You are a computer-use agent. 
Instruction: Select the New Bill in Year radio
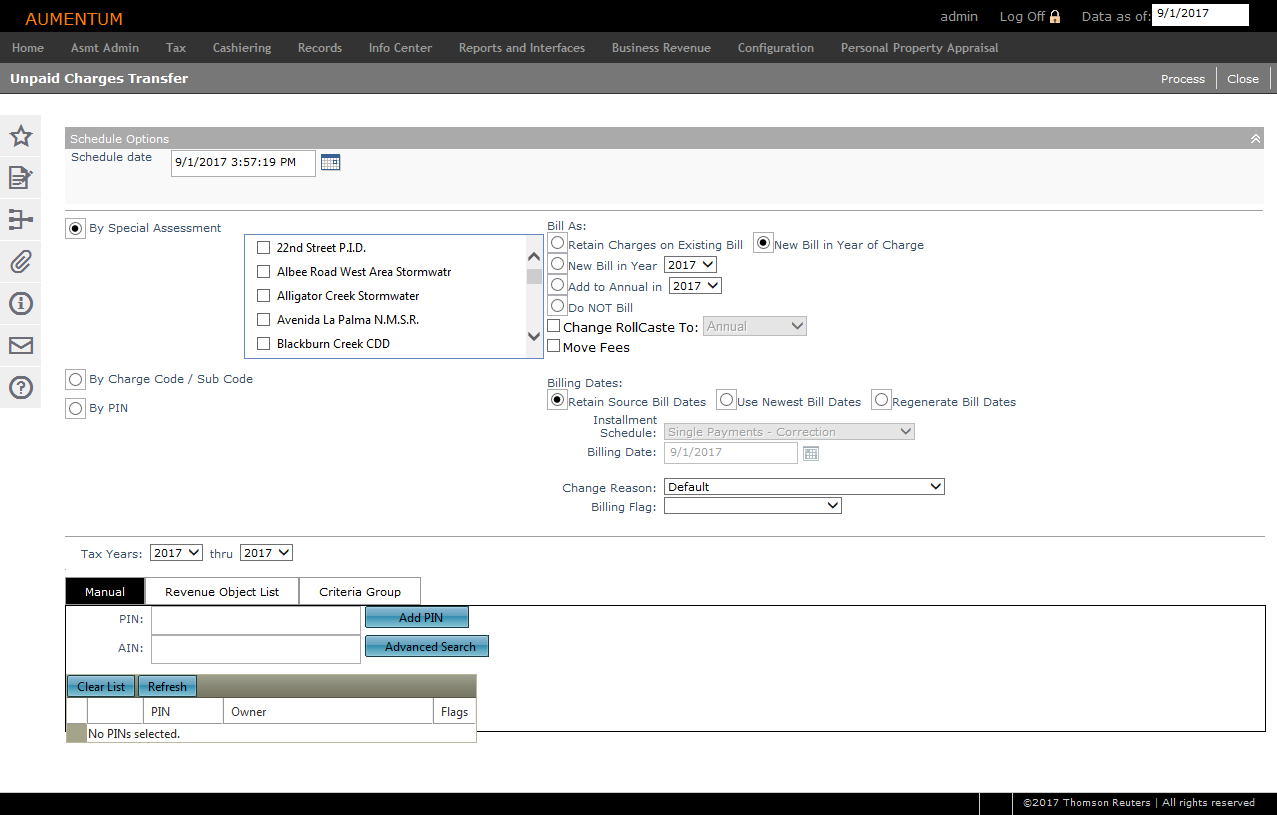coord(558,264)
